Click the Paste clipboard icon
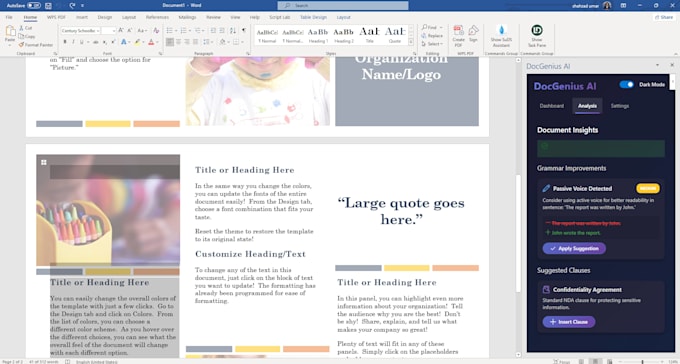The image size is (680, 364). [10, 32]
